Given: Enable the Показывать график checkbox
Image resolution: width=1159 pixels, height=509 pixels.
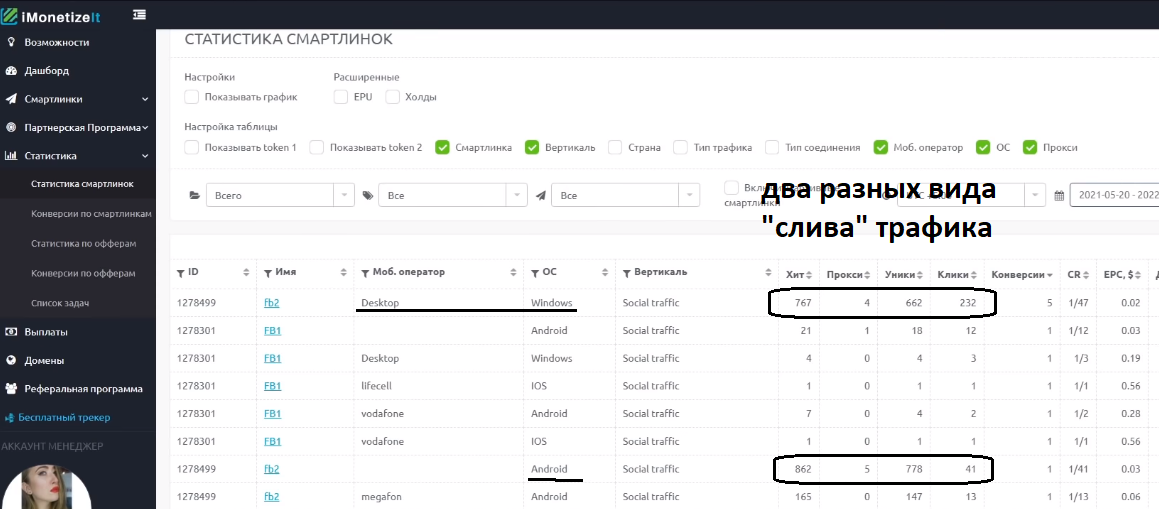Looking at the screenshot, I should click(x=192, y=97).
